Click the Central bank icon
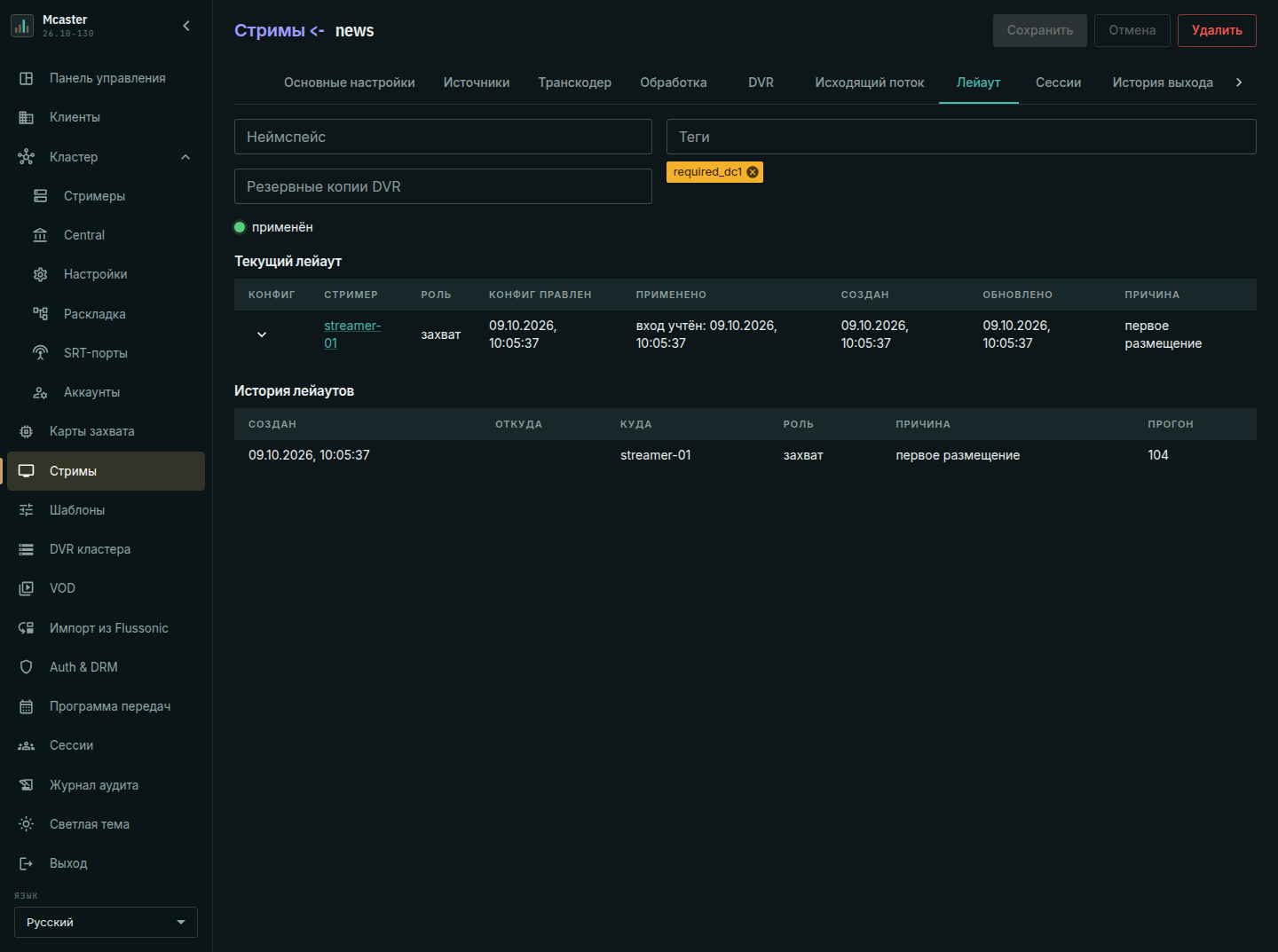The image size is (1278, 952). [40, 235]
